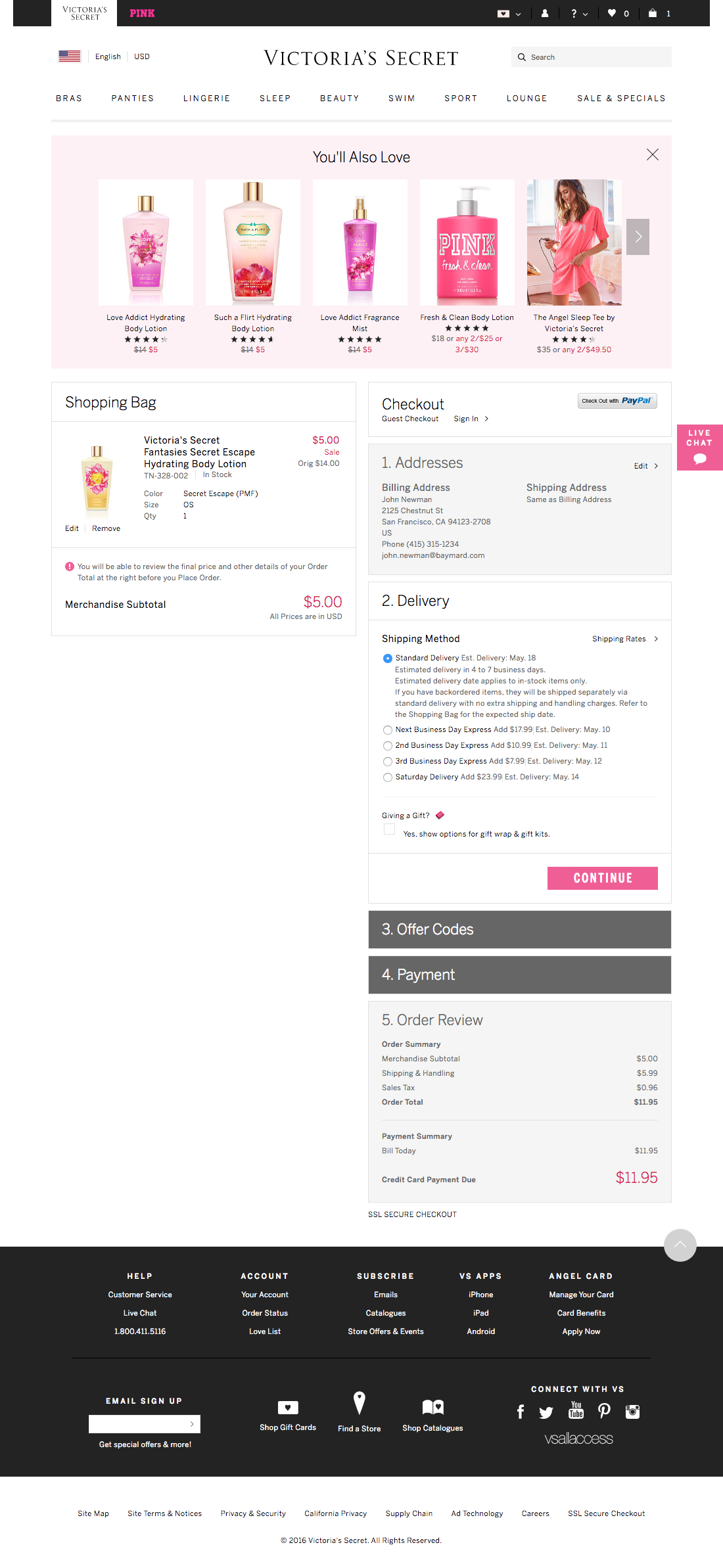Choose Saturday Delivery shipping option
The width and height of the screenshot is (723, 1568).
click(388, 777)
